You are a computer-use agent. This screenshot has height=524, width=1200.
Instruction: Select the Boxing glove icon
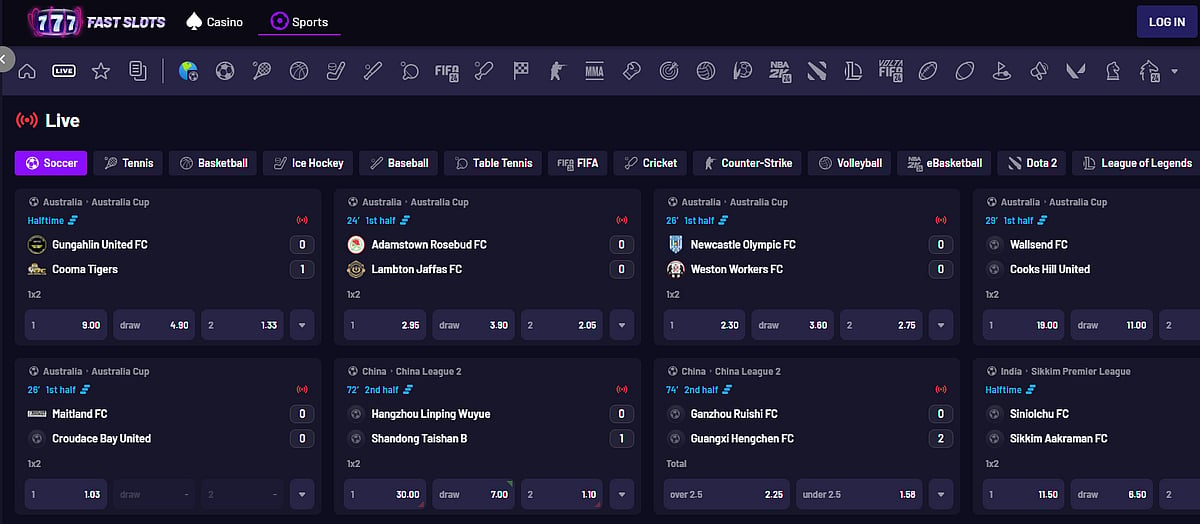(631, 71)
